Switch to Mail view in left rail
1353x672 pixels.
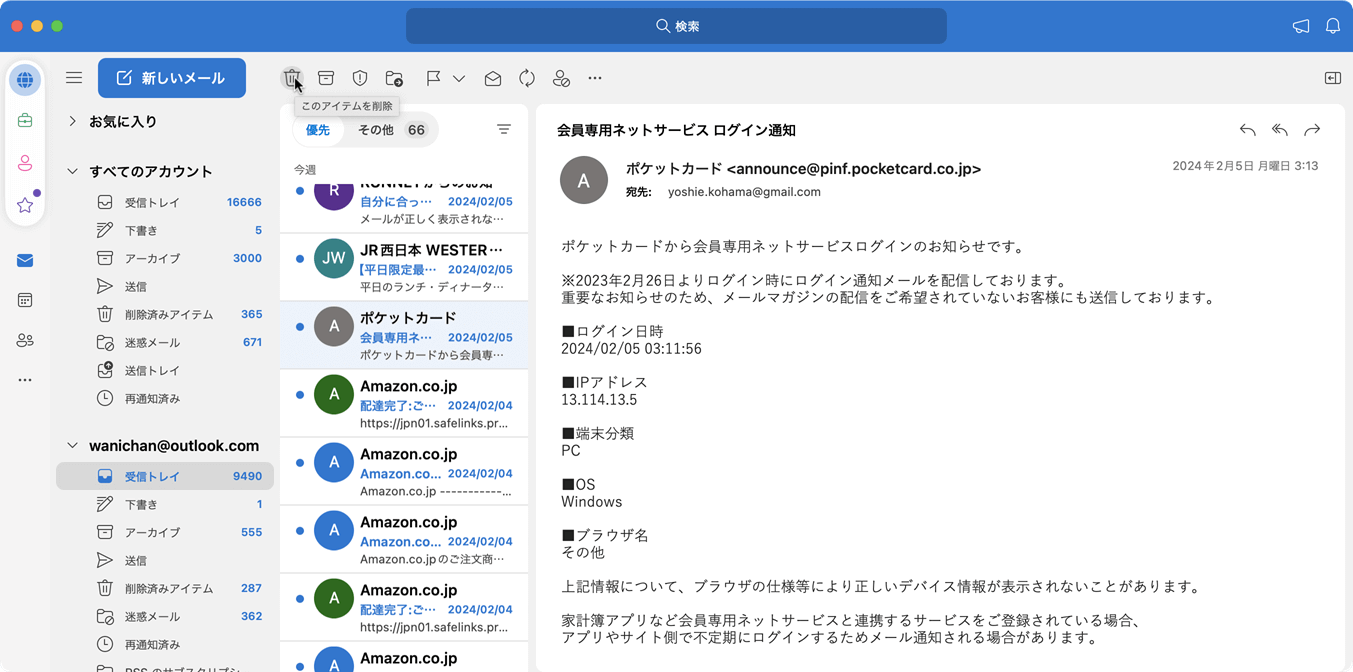(25, 261)
